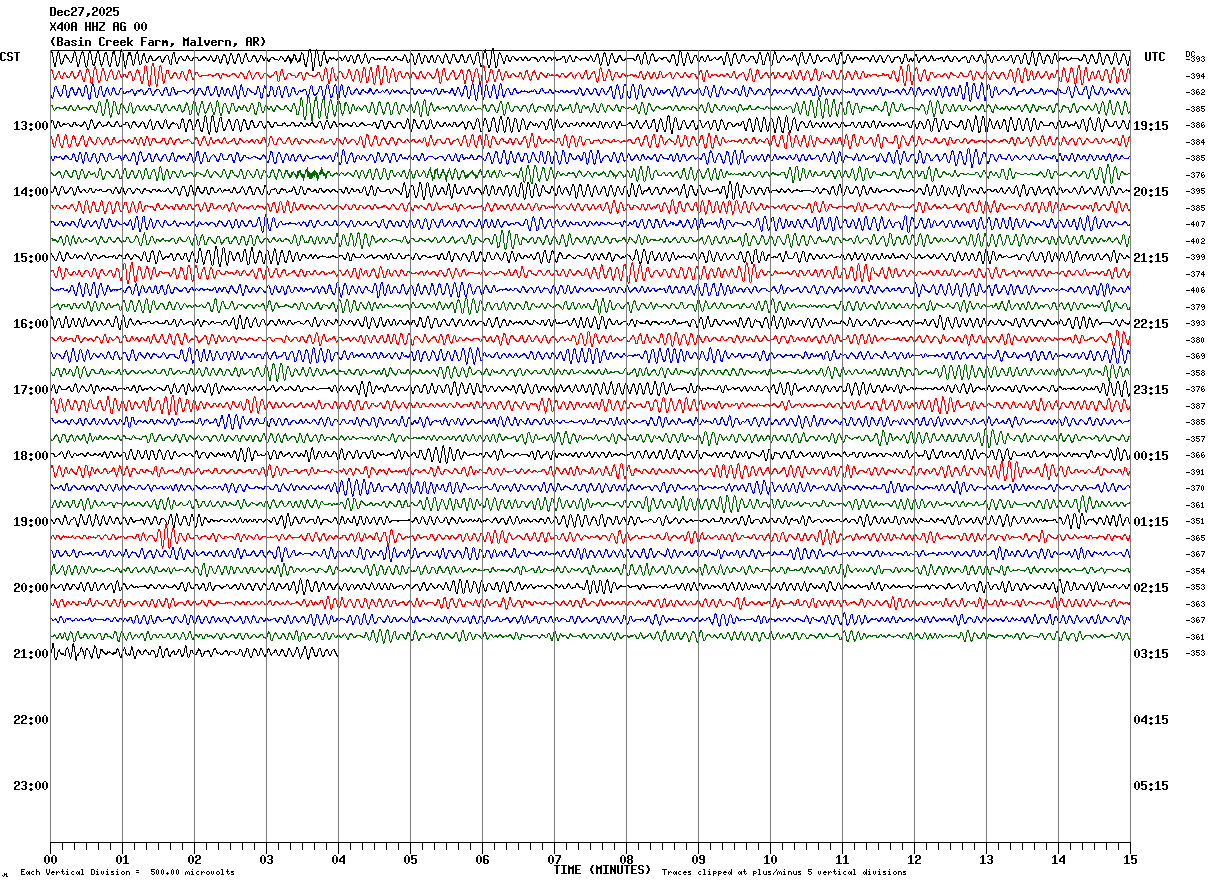Viewport: 1210px width, 886px height.
Task: Click the DC offset value -358
Action: (x=1195, y=373)
